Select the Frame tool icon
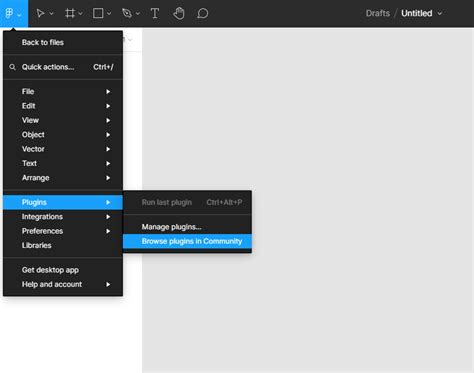The height and width of the screenshot is (373, 474). pos(70,13)
